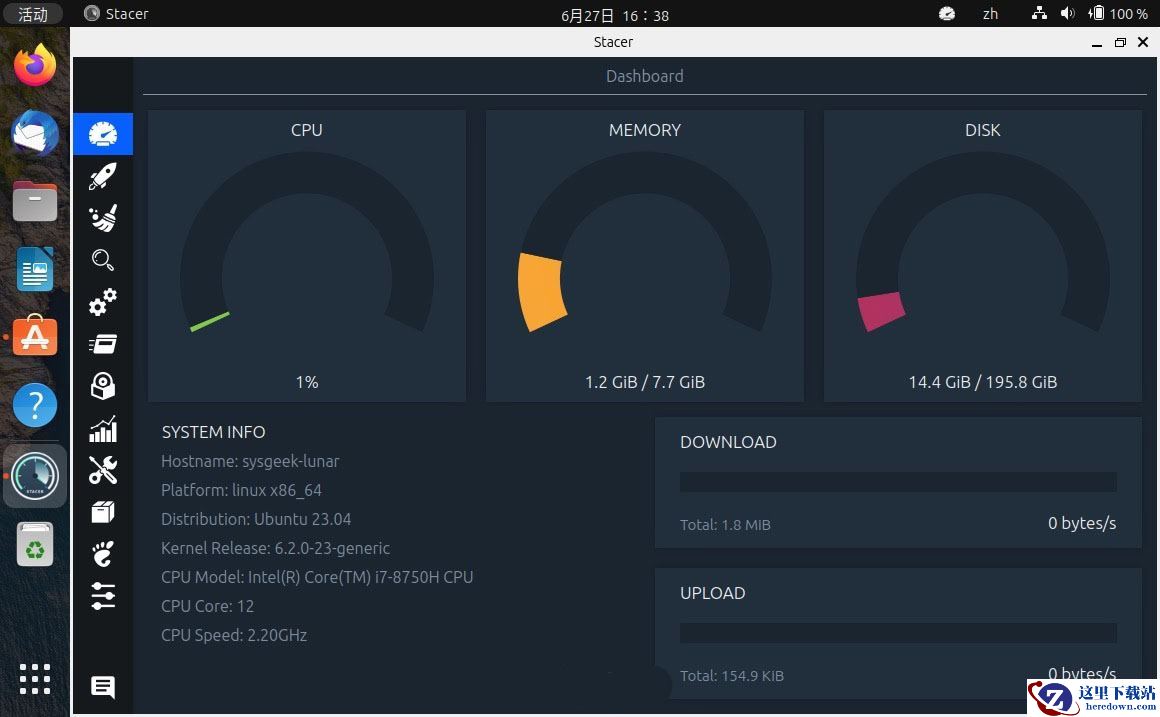The width and height of the screenshot is (1160, 717).
Task: Open the 活动 Activities overview
Action: coord(33,14)
